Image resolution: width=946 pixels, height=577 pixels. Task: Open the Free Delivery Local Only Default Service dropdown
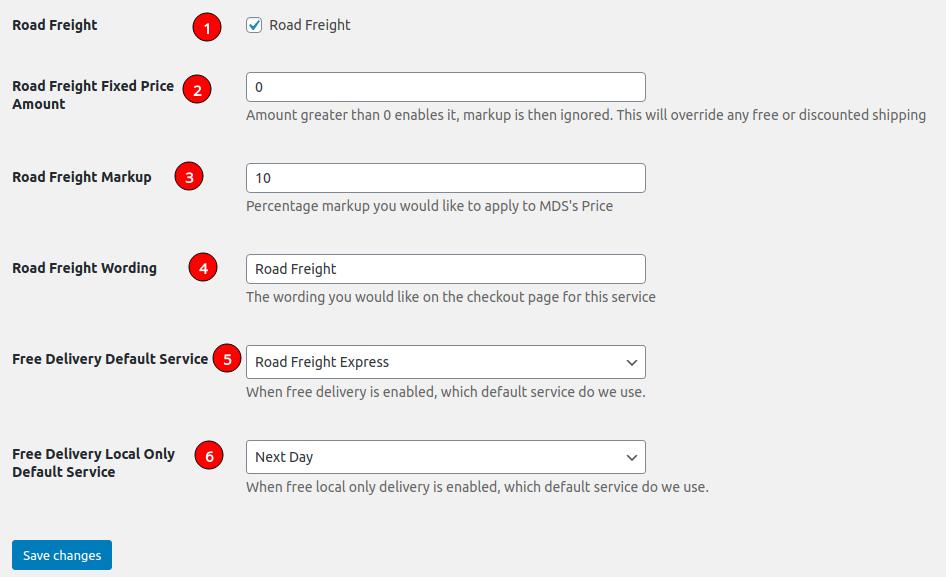pos(445,456)
